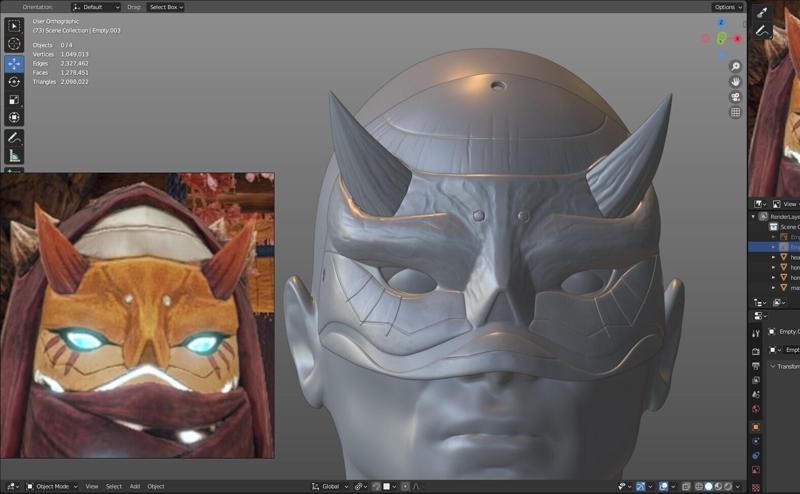The height and width of the screenshot is (494, 800).
Task: Choose the Move tool
Action: pyautogui.click(x=14, y=64)
